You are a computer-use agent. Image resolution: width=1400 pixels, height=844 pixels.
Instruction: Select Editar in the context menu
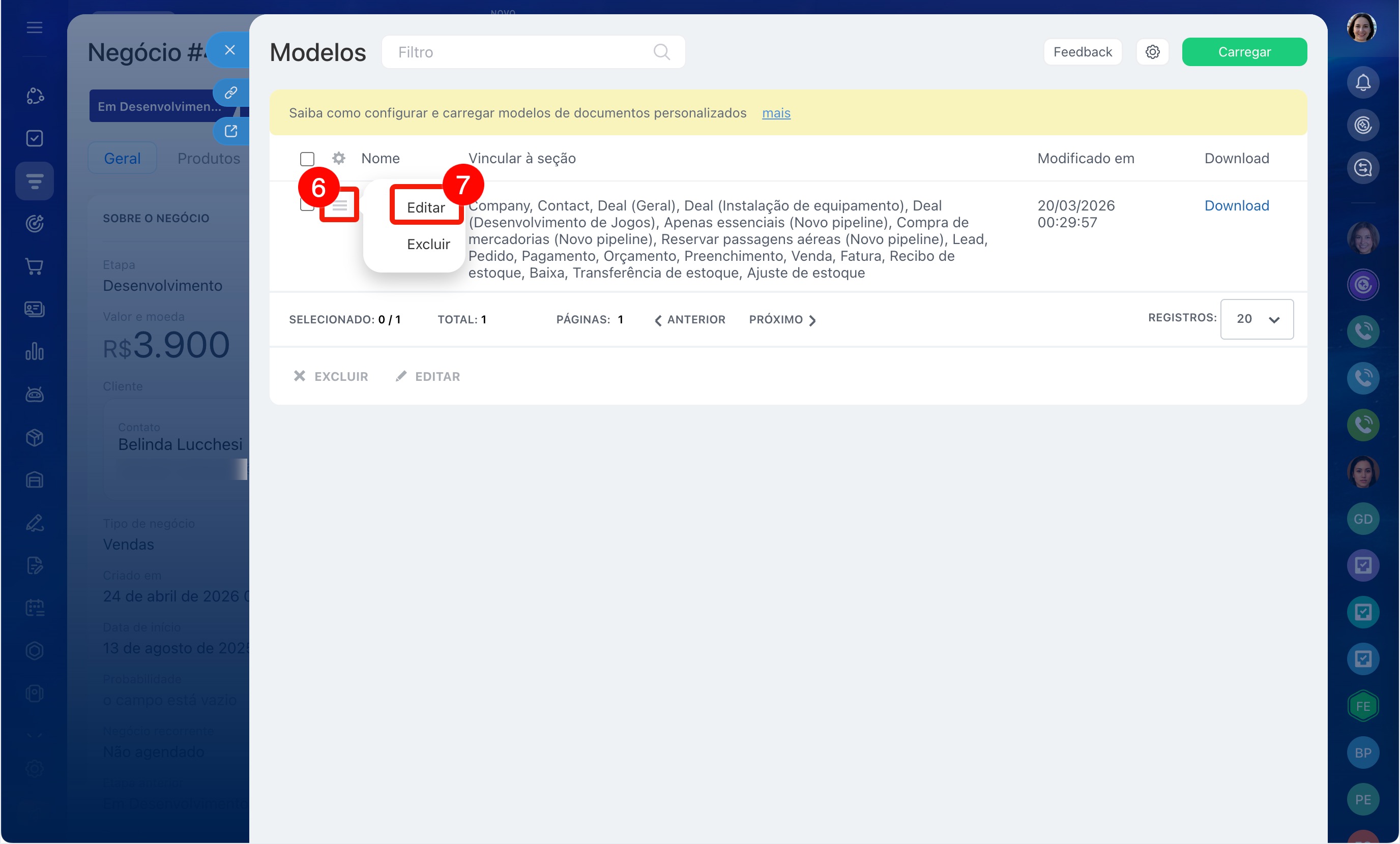[426, 208]
